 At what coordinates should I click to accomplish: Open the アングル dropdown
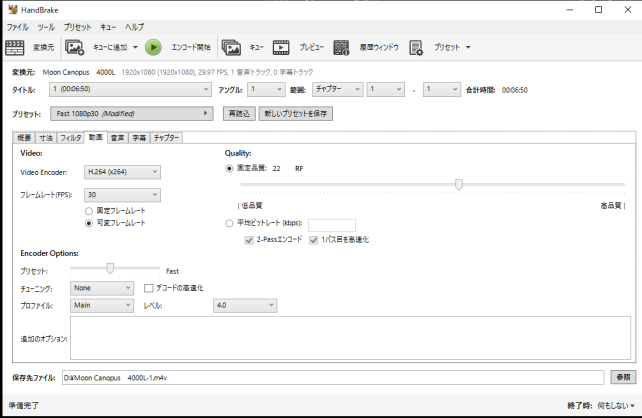coord(266,89)
